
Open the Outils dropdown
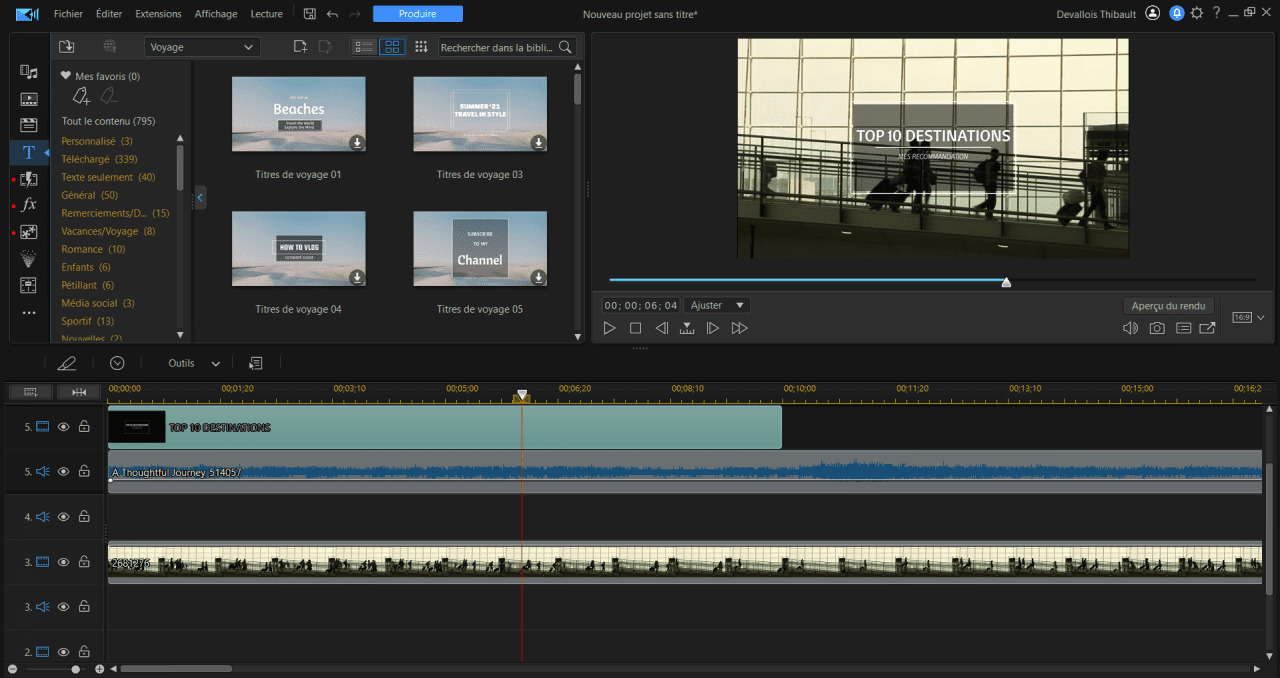tap(193, 363)
